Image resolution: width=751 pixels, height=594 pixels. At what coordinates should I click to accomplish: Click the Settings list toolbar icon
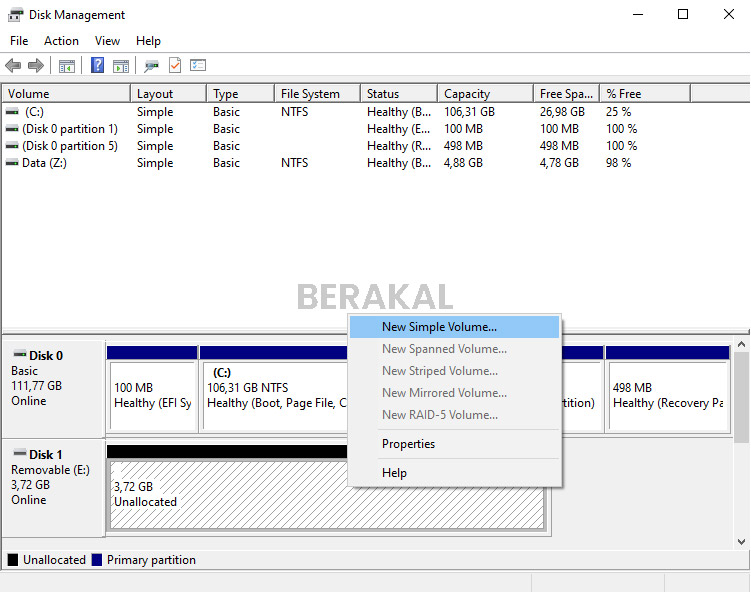click(198, 66)
